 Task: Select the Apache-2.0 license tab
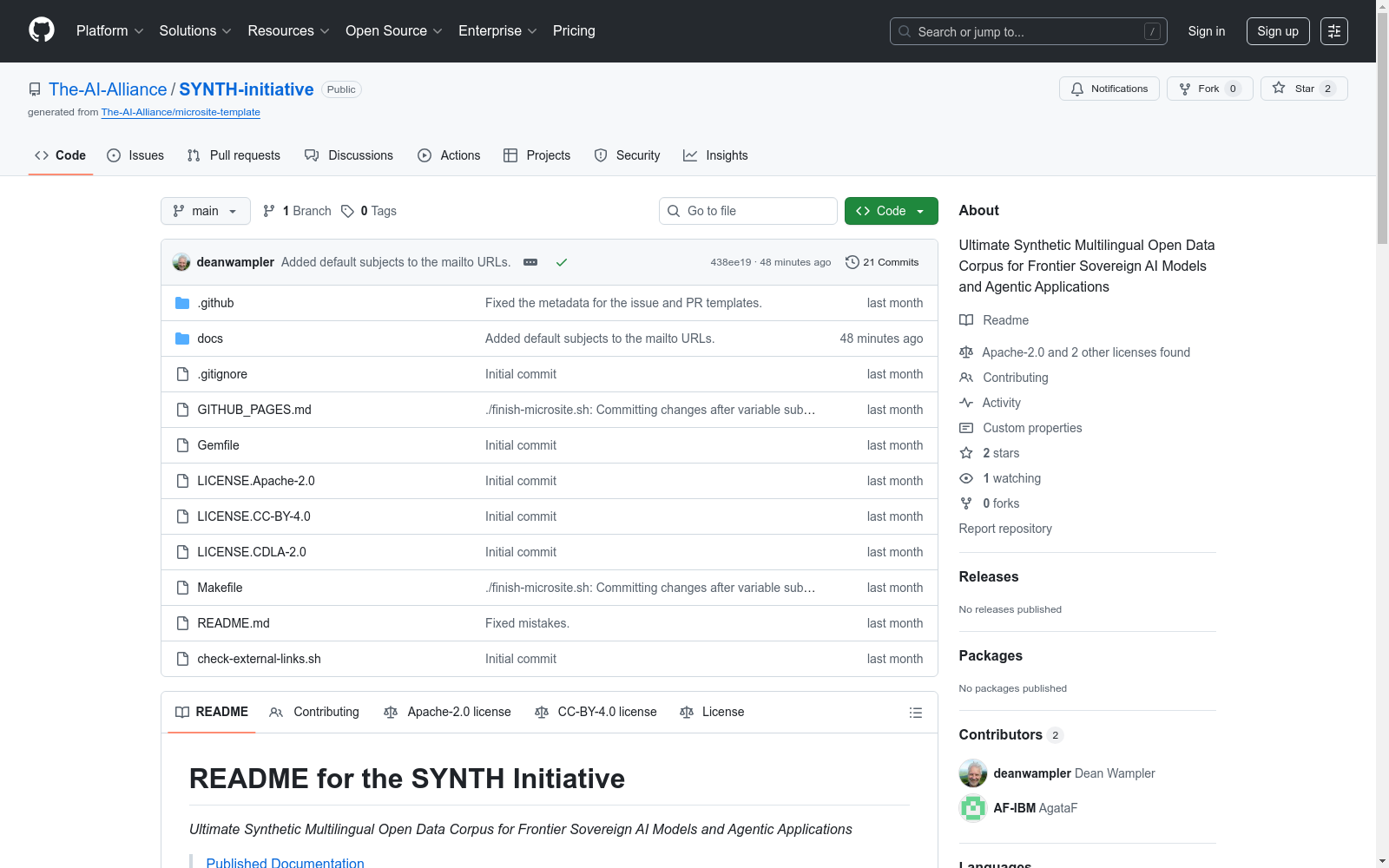pos(447,712)
